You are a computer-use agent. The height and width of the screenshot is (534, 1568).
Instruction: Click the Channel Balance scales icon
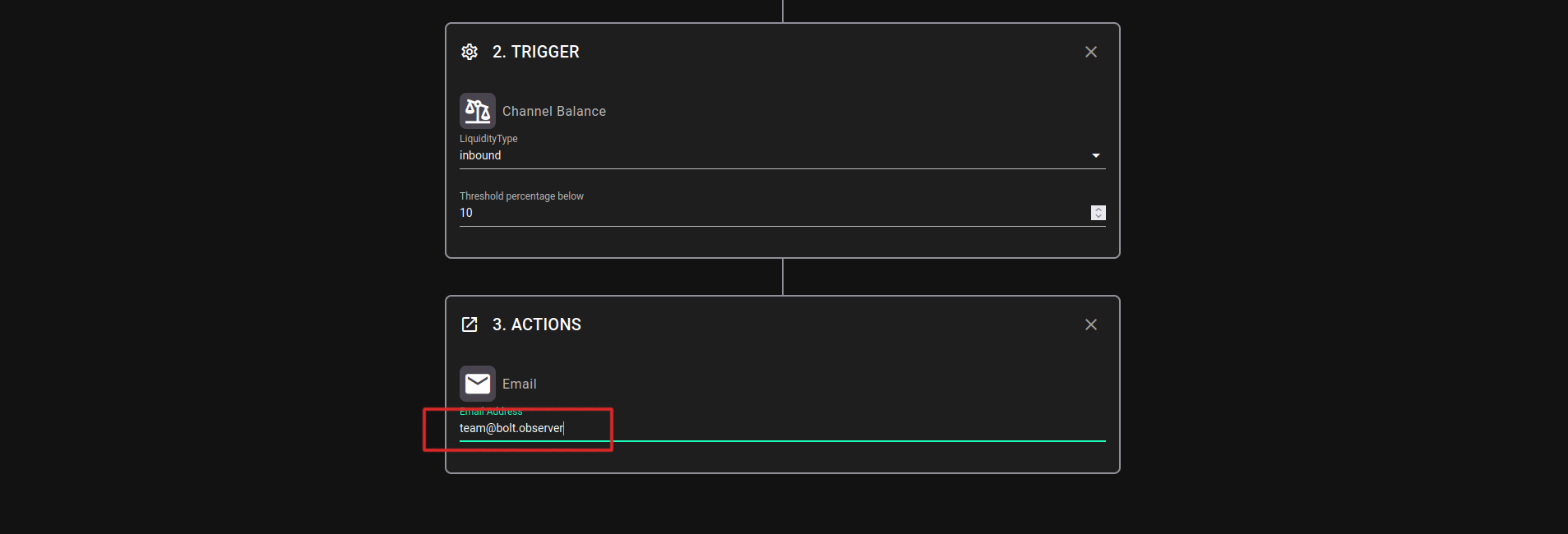pyautogui.click(x=478, y=111)
